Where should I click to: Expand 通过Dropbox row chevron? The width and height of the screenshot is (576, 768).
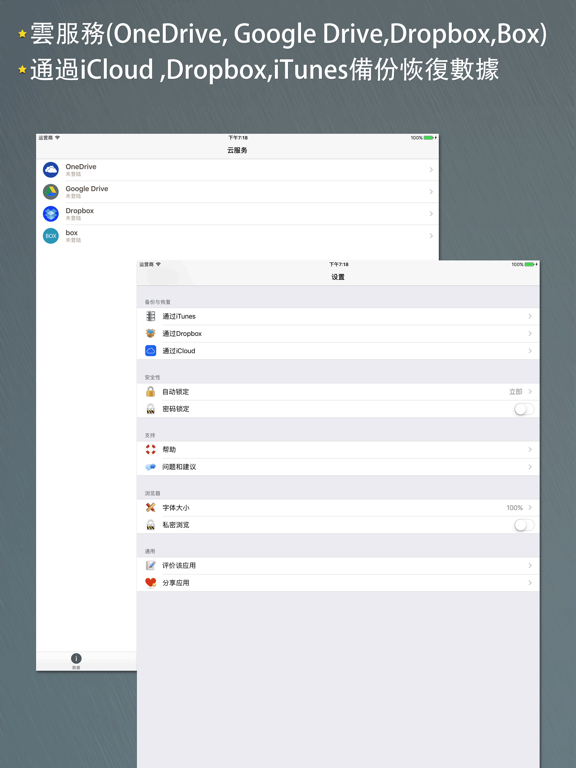pyautogui.click(x=530, y=333)
